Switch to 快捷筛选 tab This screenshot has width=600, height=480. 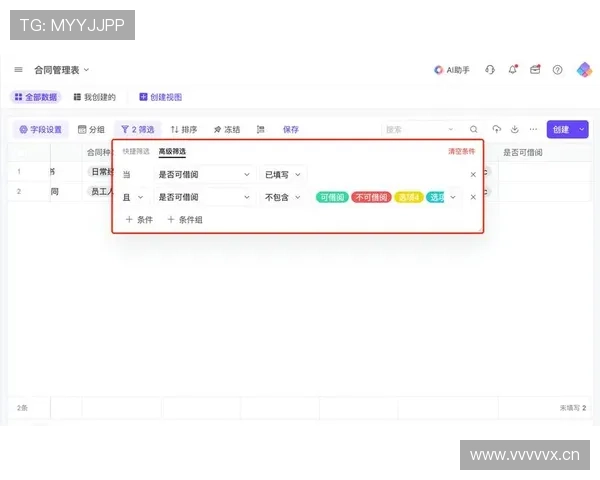[x=136, y=152]
